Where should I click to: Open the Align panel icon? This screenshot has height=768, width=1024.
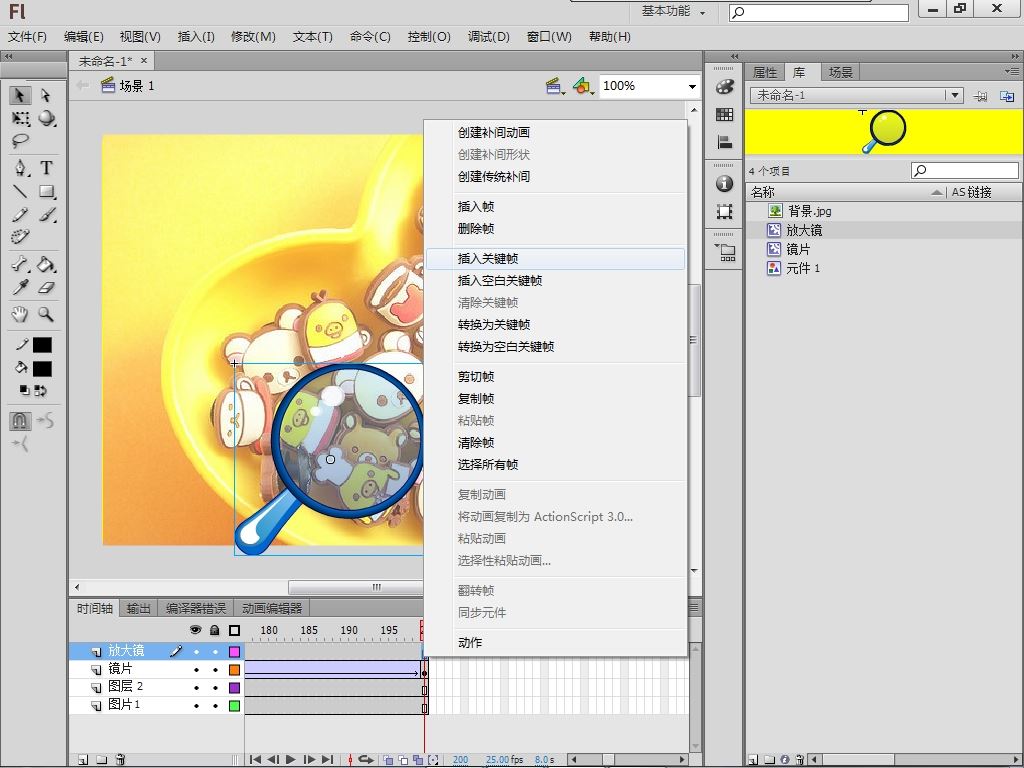coord(724,142)
